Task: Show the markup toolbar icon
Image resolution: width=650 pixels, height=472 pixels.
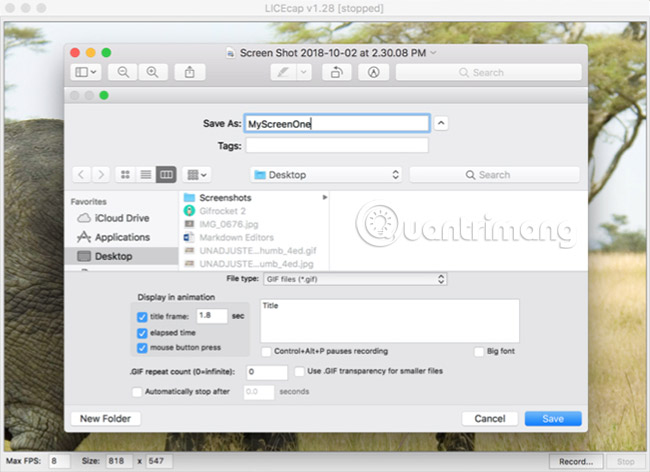Action: [374, 72]
